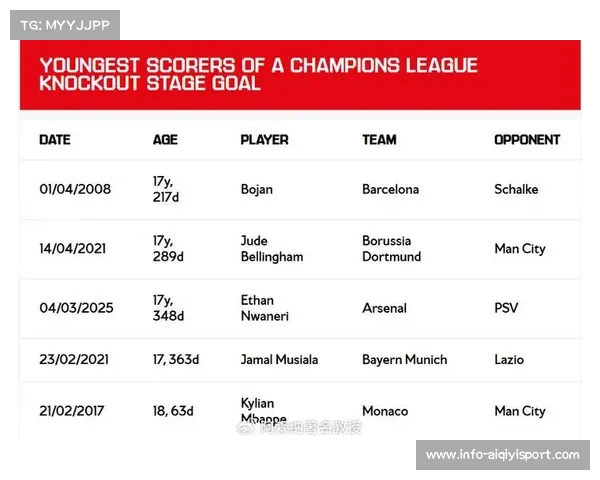Select the DATE column header
Viewport: 600px width, 480px height.
tap(55, 140)
